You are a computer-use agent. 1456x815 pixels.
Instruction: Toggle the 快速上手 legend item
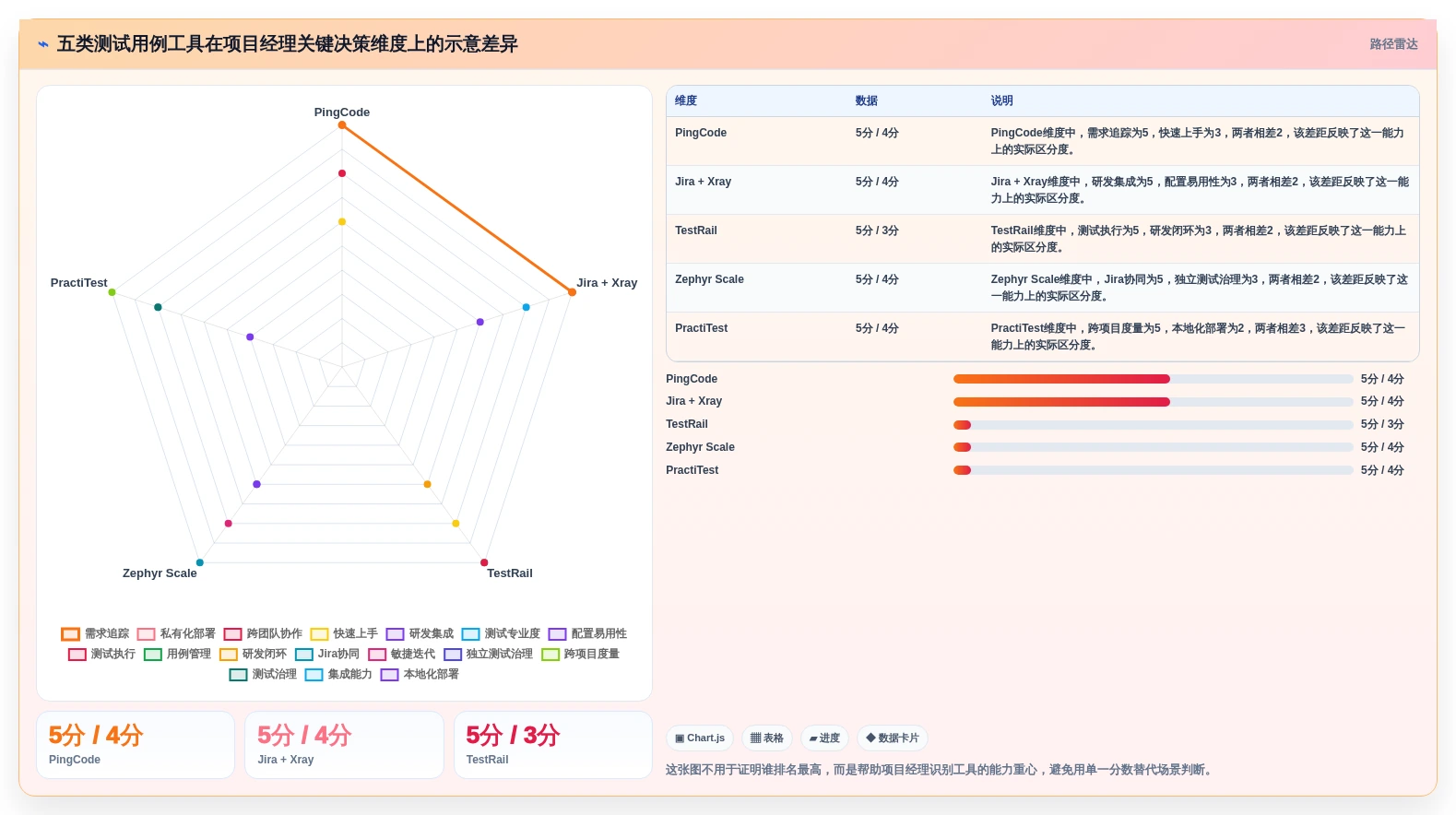pos(344,633)
